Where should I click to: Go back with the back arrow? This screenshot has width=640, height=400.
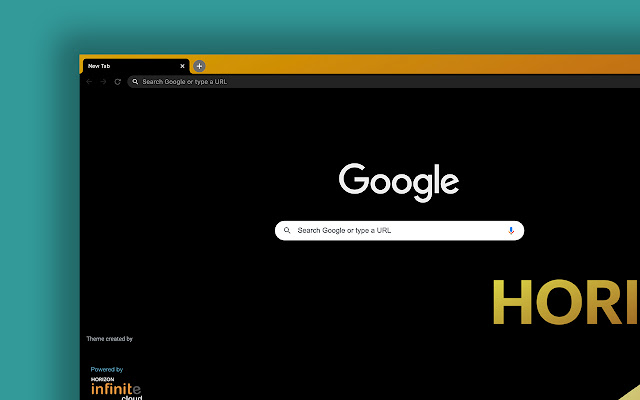(x=89, y=82)
